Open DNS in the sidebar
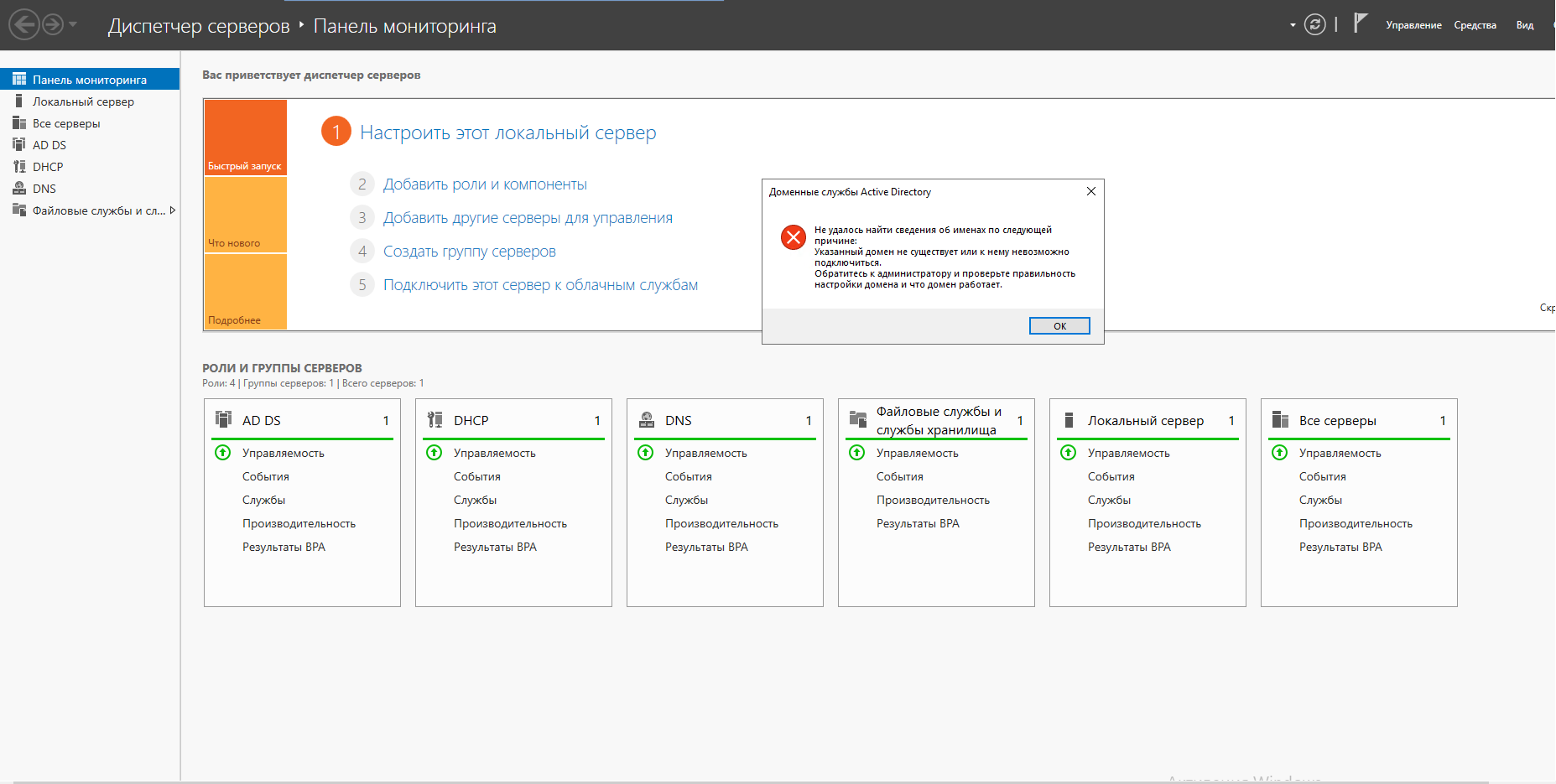The width and height of the screenshot is (1556, 784). click(x=90, y=189)
